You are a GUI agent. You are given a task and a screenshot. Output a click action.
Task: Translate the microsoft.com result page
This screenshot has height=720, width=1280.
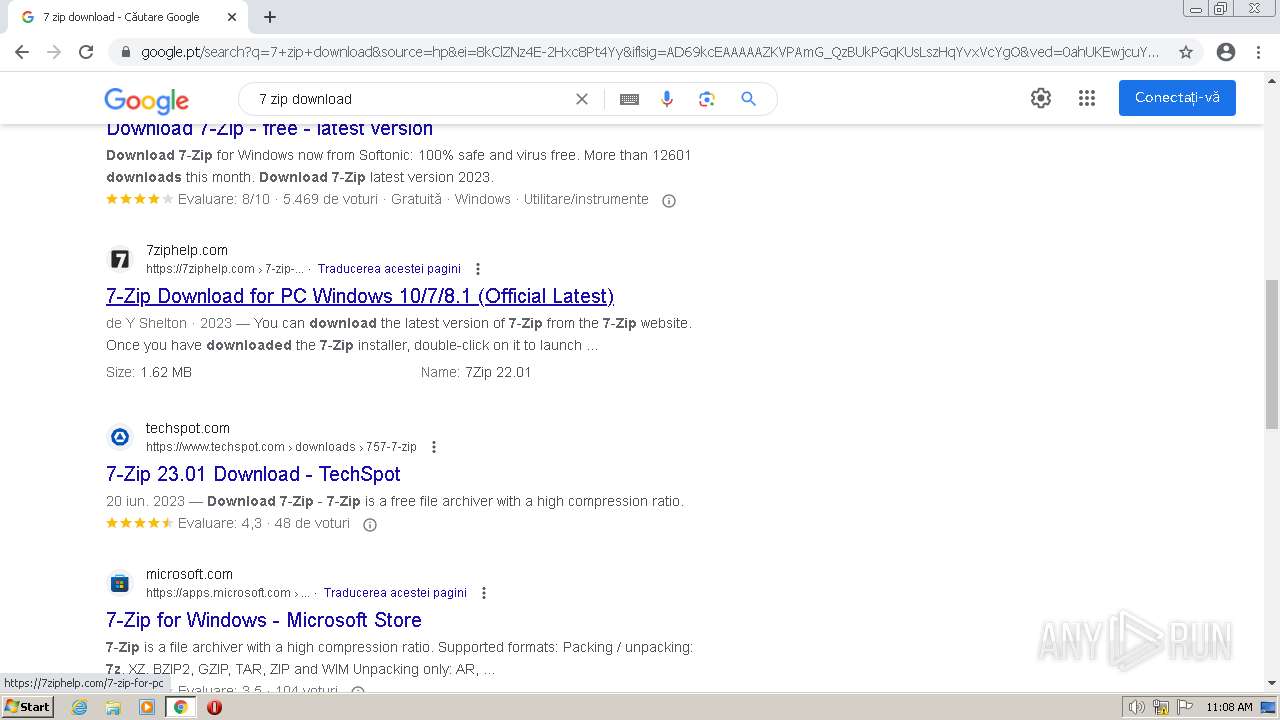395,593
